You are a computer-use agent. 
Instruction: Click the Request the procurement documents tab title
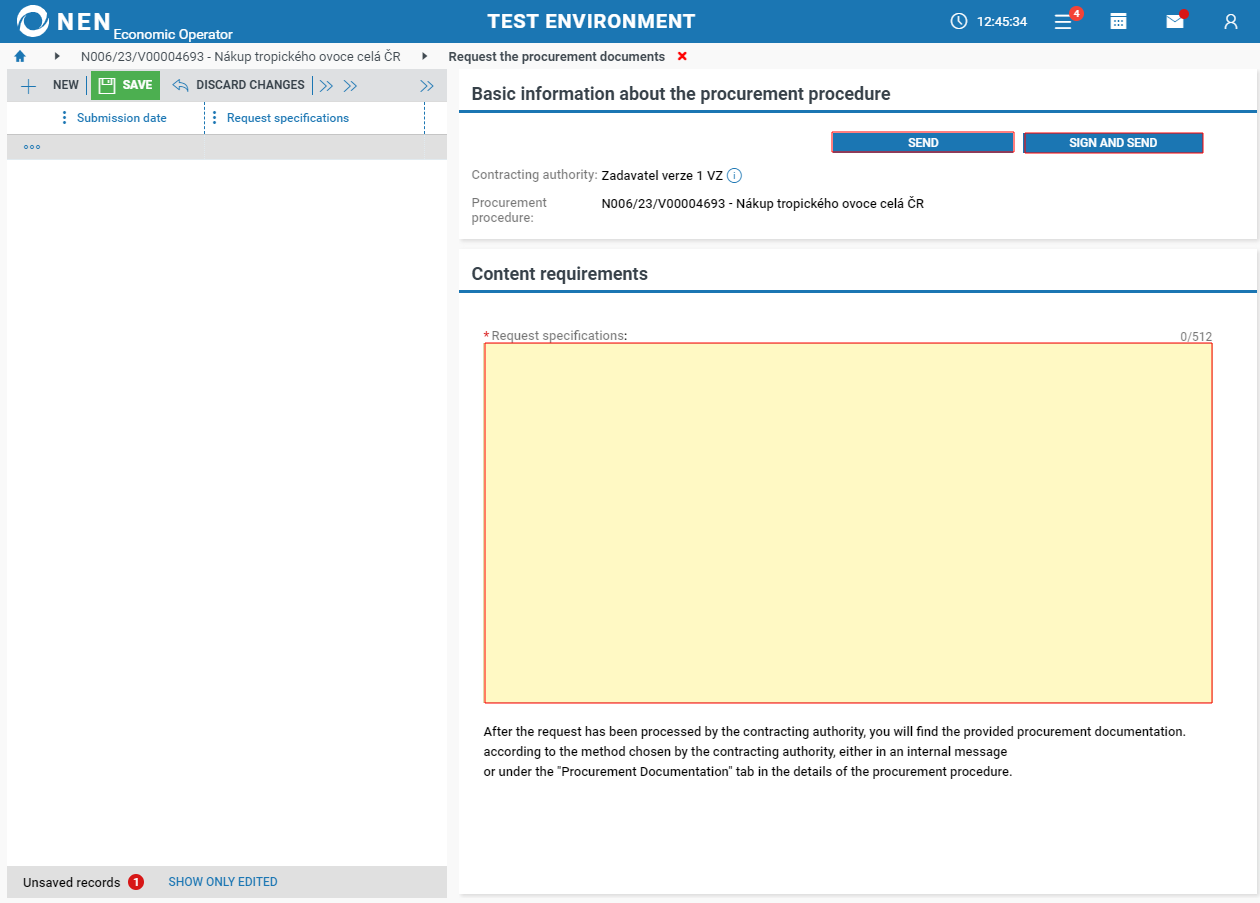click(x=557, y=57)
